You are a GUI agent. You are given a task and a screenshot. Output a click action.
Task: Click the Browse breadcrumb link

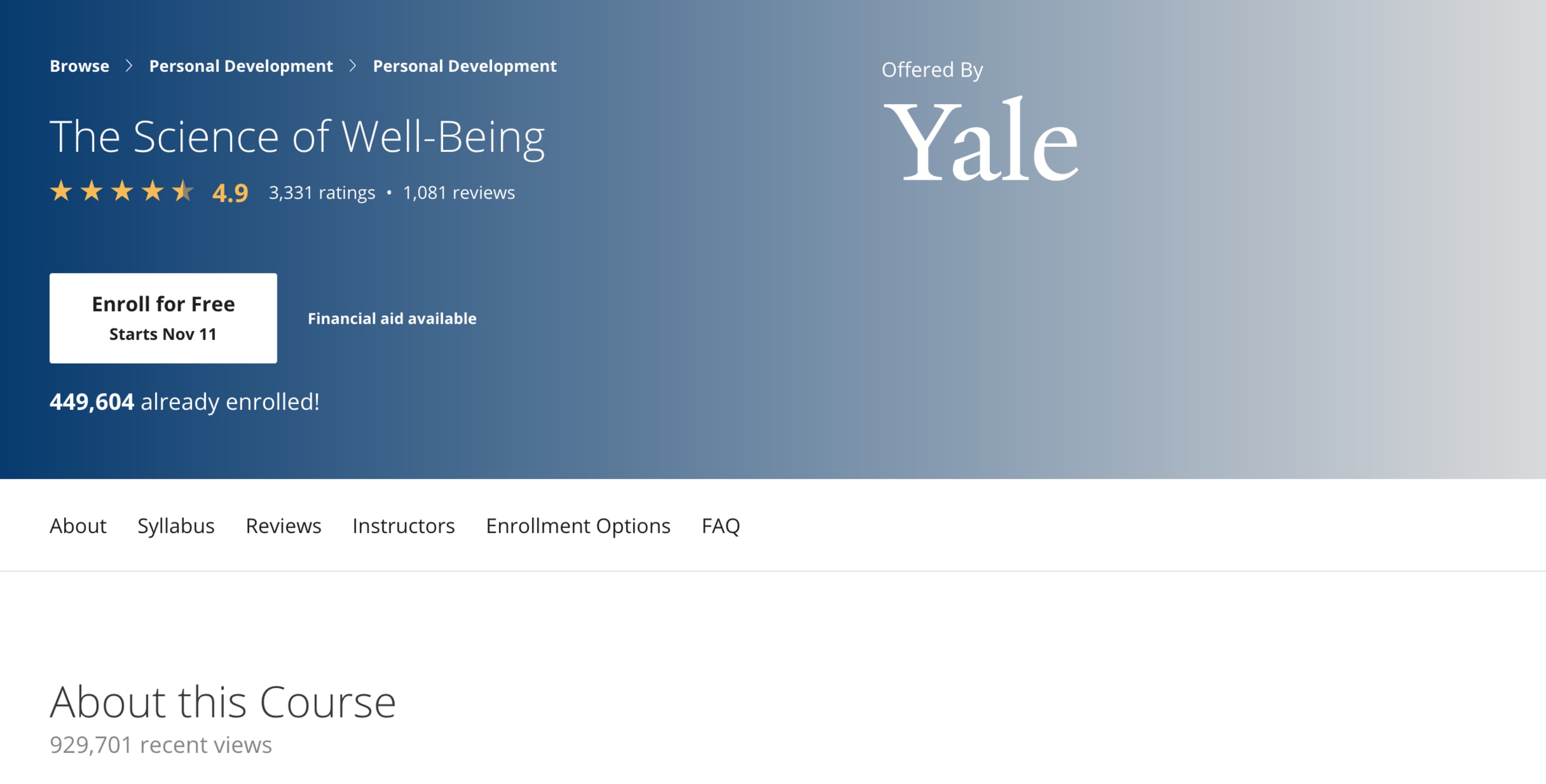(x=79, y=66)
